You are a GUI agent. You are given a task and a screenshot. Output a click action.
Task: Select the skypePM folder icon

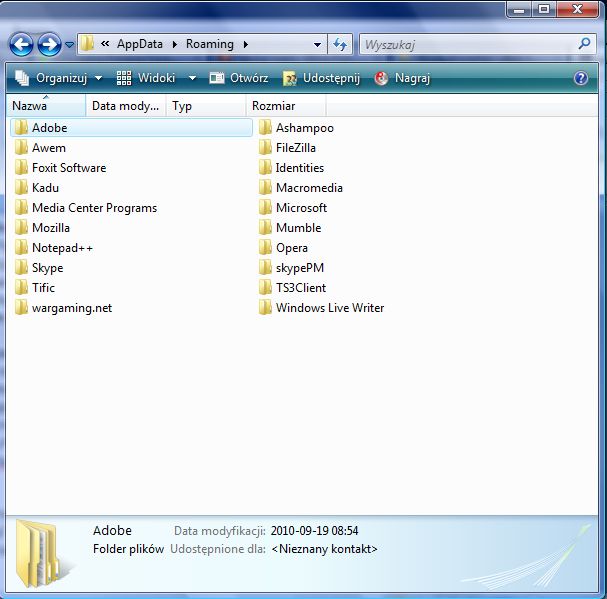(x=265, y=268)
